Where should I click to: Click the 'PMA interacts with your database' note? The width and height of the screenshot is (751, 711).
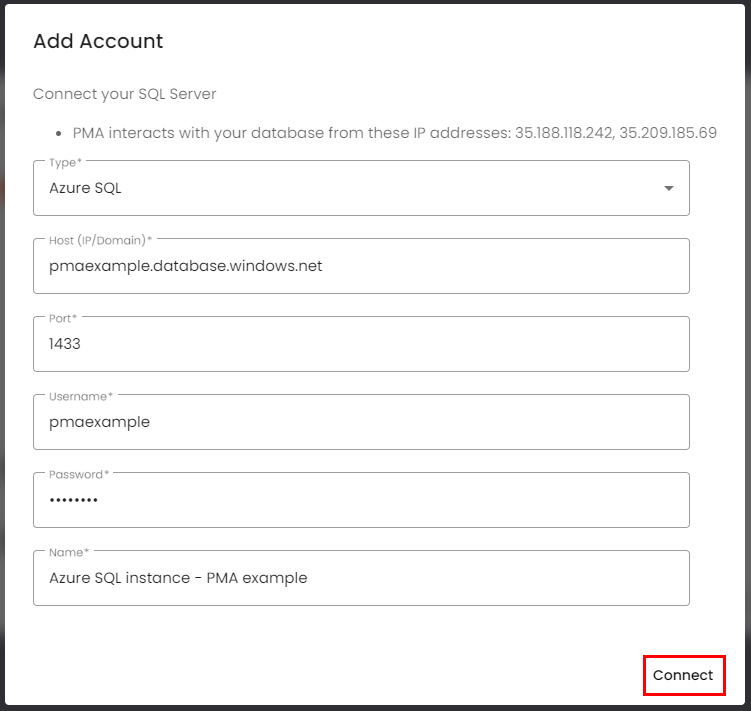[x=290, y=132]
